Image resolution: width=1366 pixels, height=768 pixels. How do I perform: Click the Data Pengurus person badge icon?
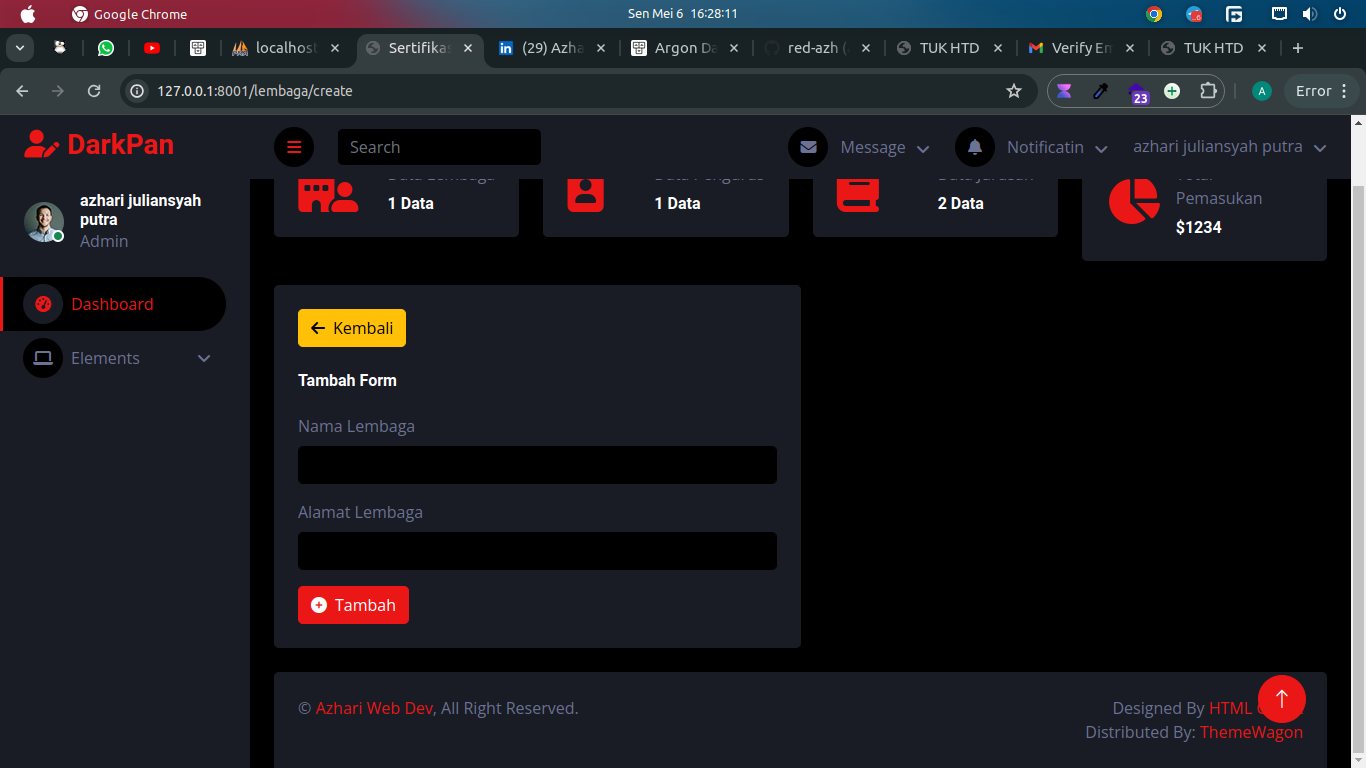click(585, 194)
